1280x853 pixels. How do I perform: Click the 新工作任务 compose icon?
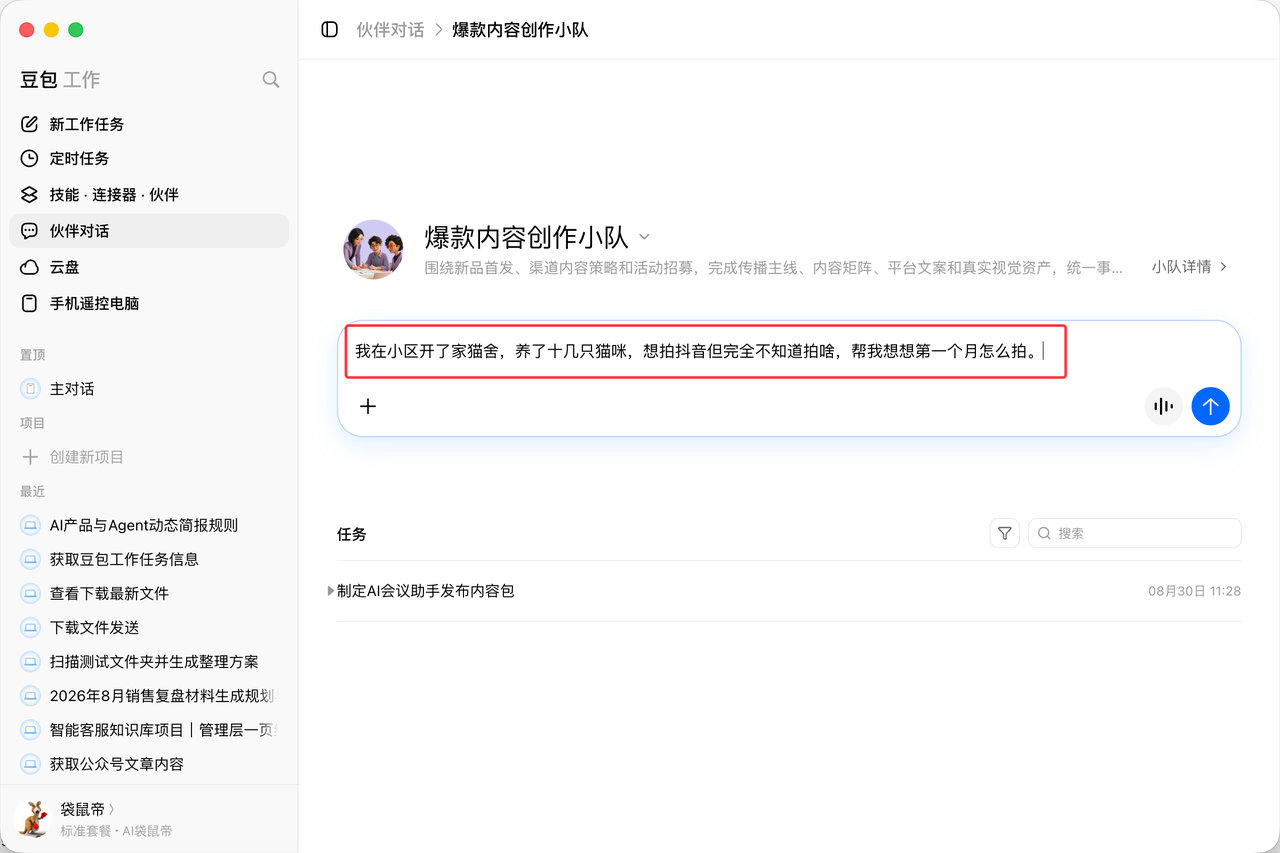(30, 124)
